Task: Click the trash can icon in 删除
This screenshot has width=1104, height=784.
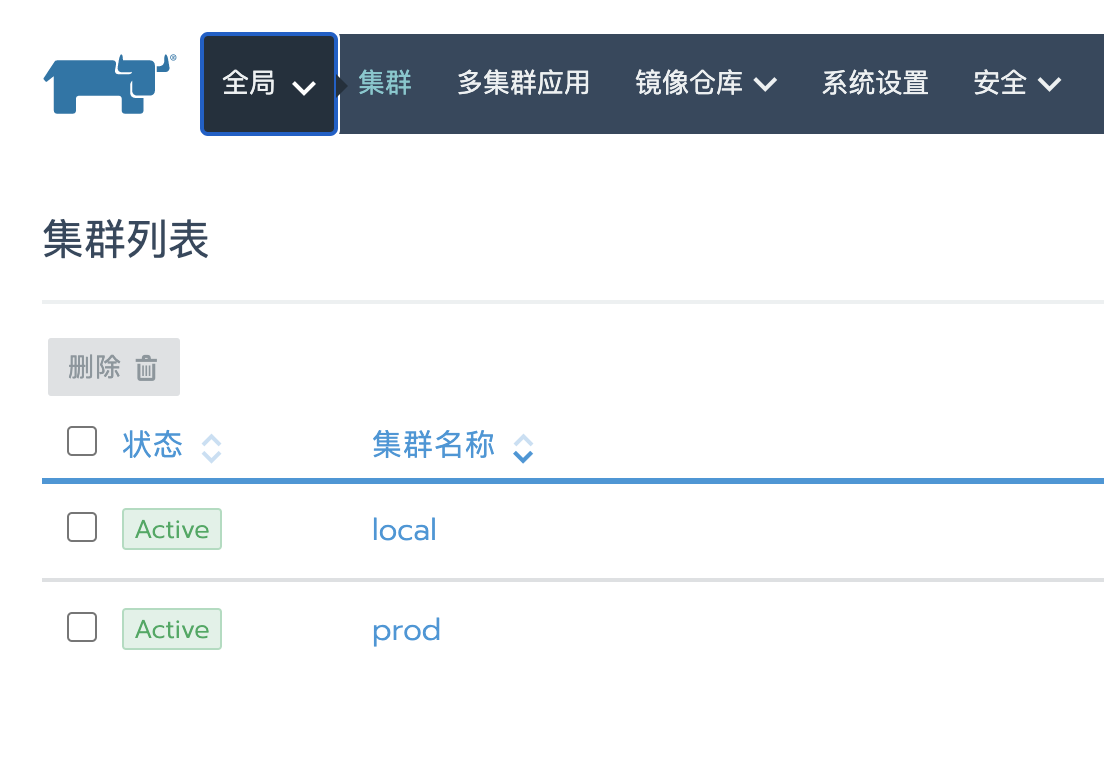Action: (x=146, y=367)
